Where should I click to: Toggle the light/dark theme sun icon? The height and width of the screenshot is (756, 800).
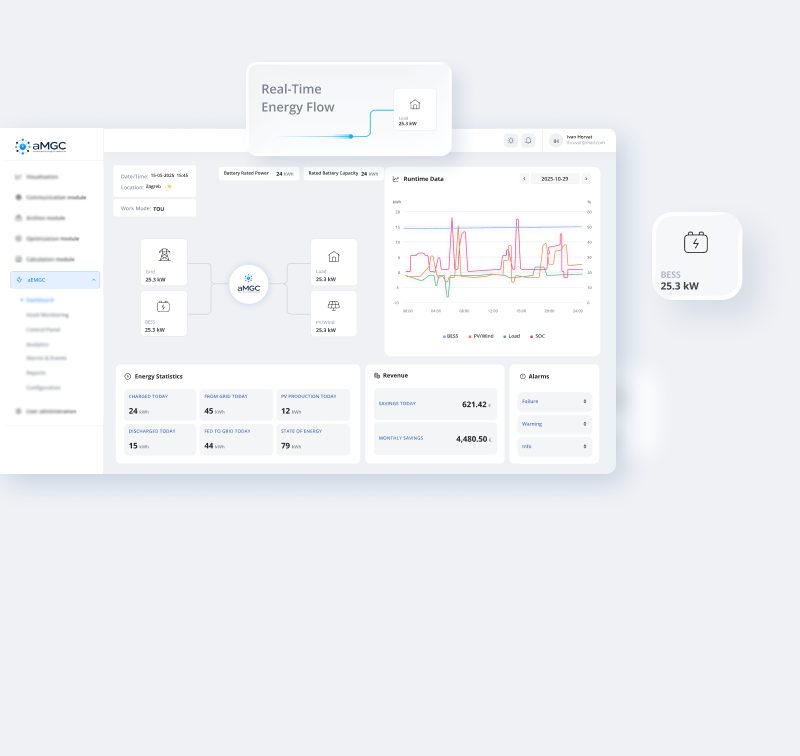pyautogui.click(x=511, y=141)
